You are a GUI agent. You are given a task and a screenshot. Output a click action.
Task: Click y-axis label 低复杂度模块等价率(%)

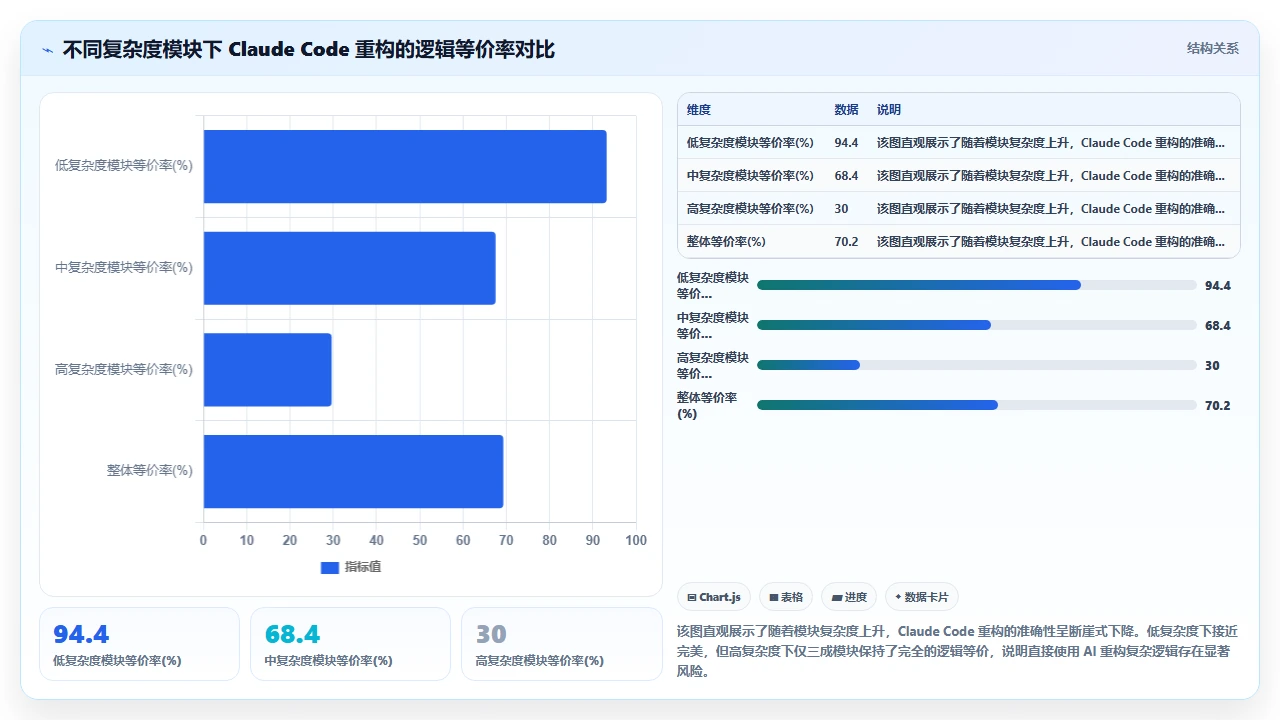tap(124, 166)
